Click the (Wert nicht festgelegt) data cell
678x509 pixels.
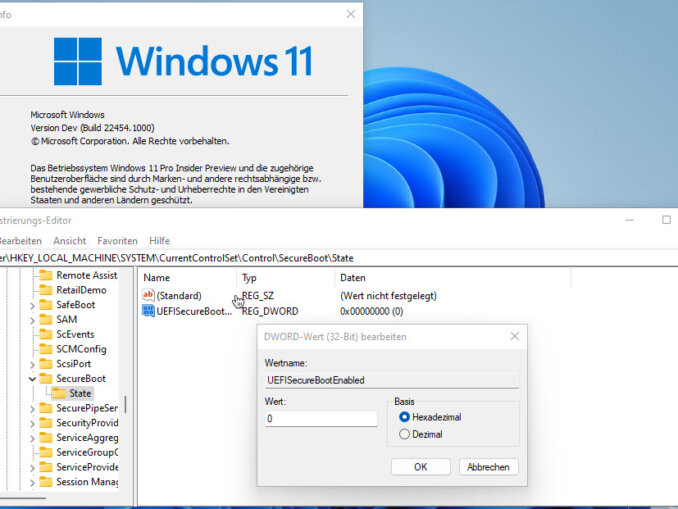[388, 295]
